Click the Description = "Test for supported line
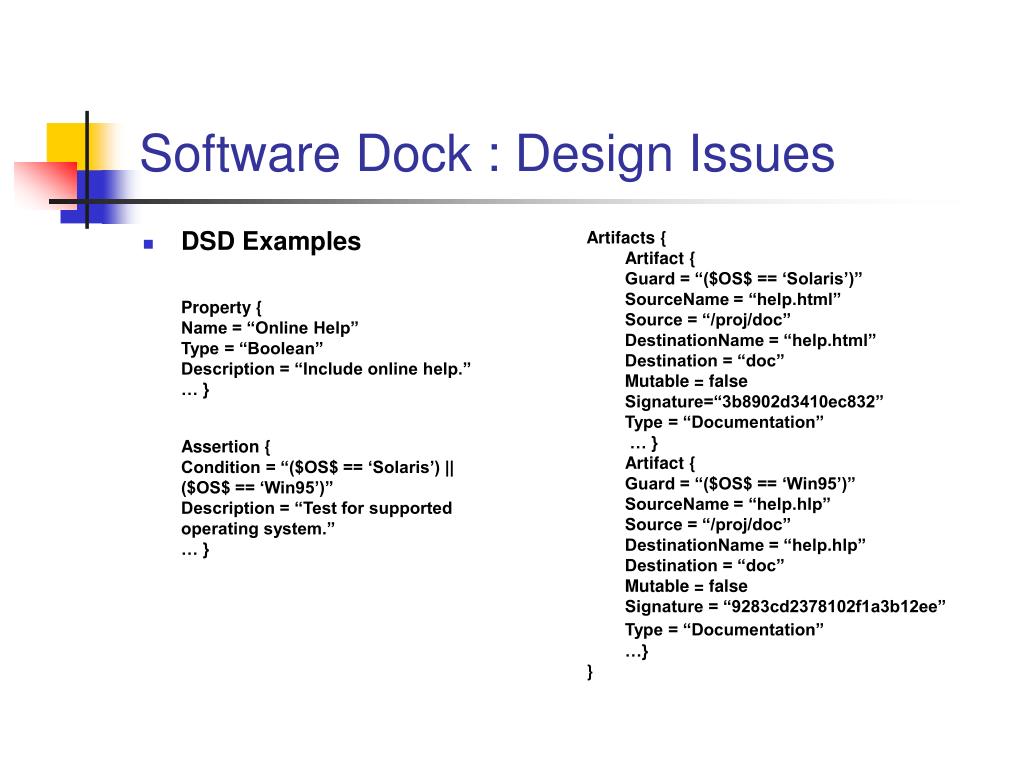Image resolution: width=1024 pixels, height=768 pixels. pyautogui.click(x=316, y=508)
